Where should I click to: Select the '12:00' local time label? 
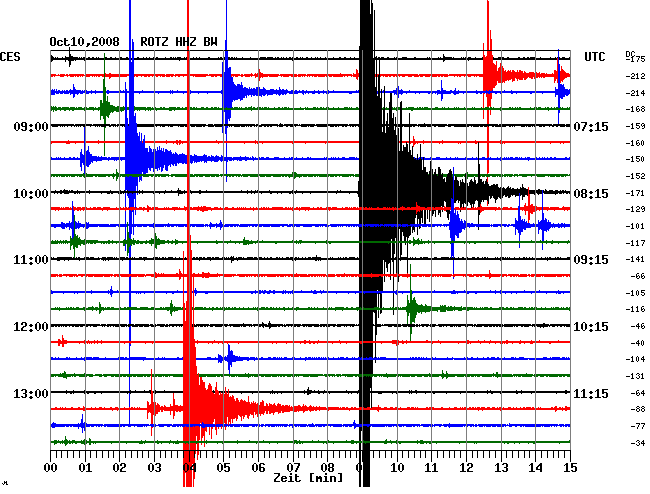(31, 327)
